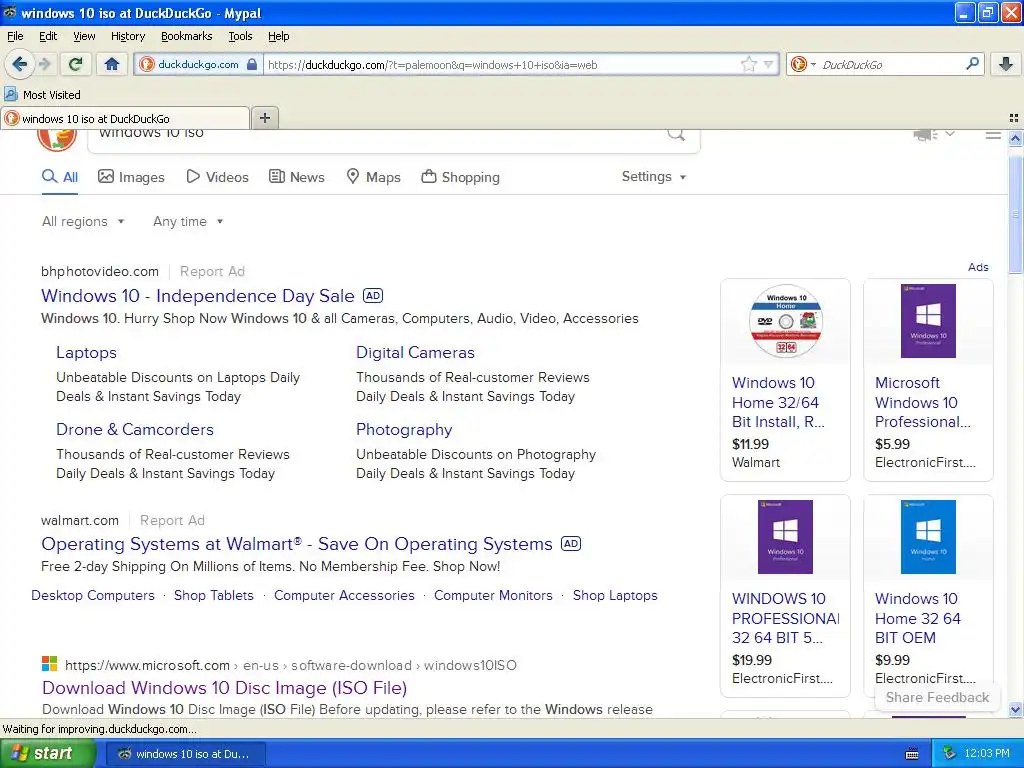This screenshot has height=768, width=1024.
Task: Click Report Ad next to walmart.com
Action: click(172, 520)
